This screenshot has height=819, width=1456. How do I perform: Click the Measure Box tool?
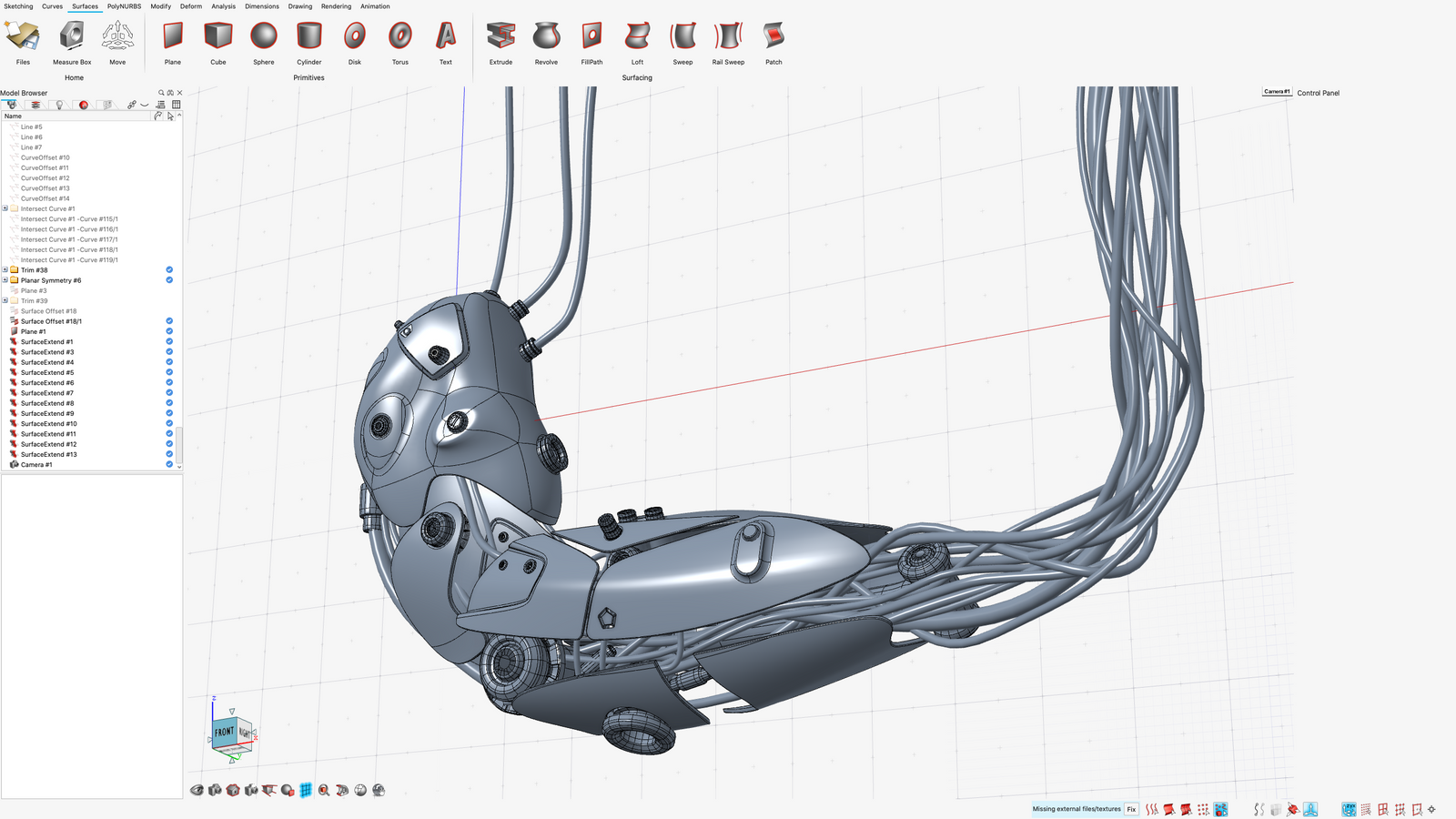(72, 38)
